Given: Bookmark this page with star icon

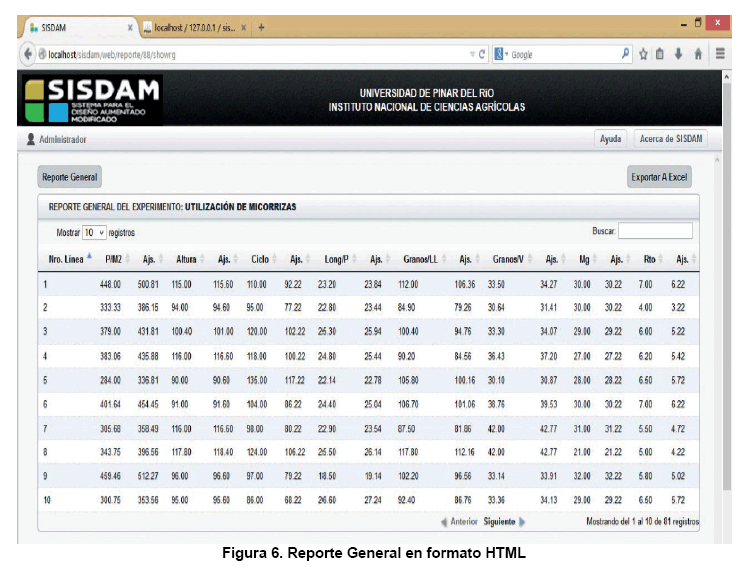Looking at the screenshot, I should point(644,55).
